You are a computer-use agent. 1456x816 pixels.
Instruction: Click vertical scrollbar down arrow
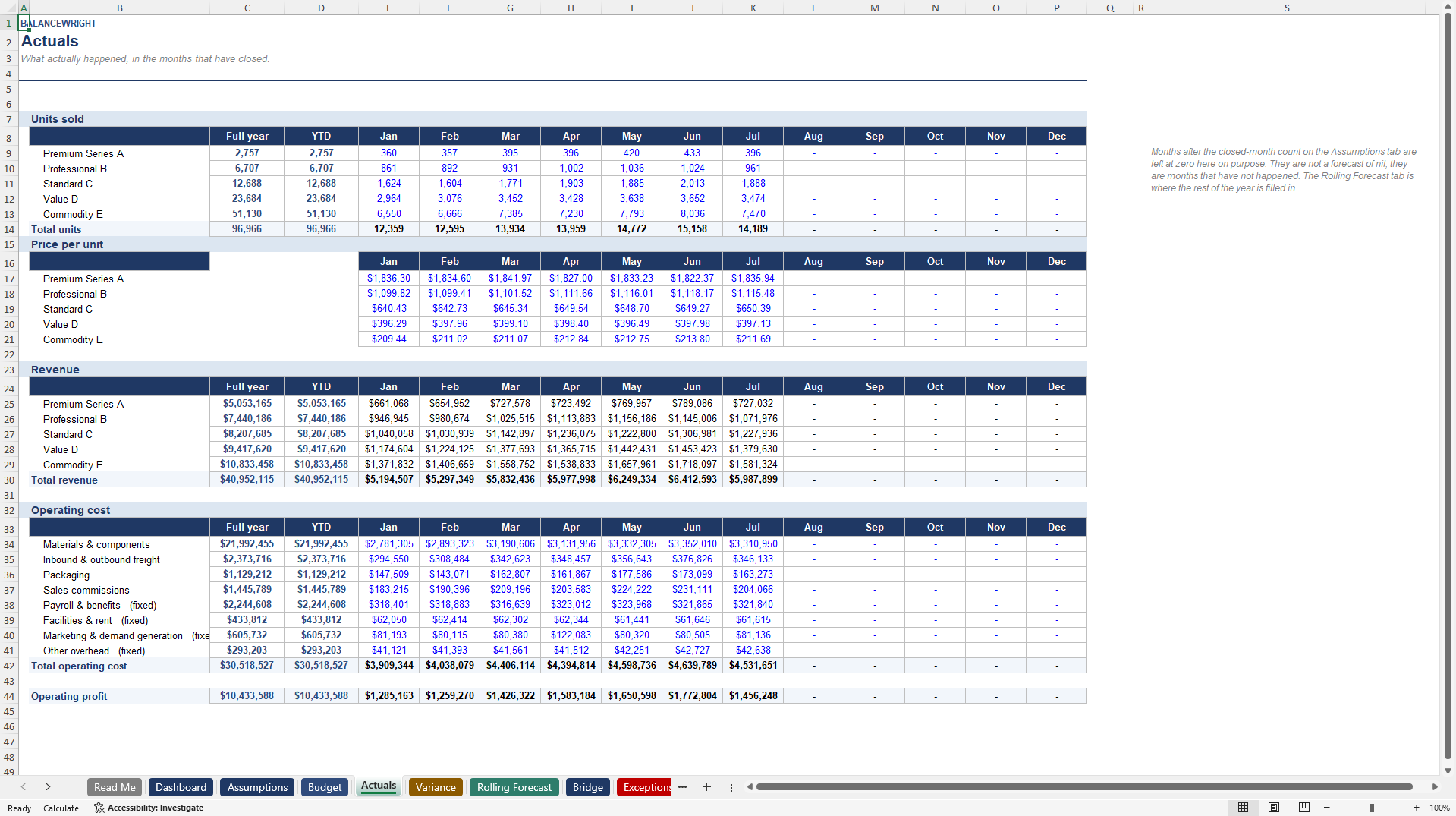(1448, 770)
